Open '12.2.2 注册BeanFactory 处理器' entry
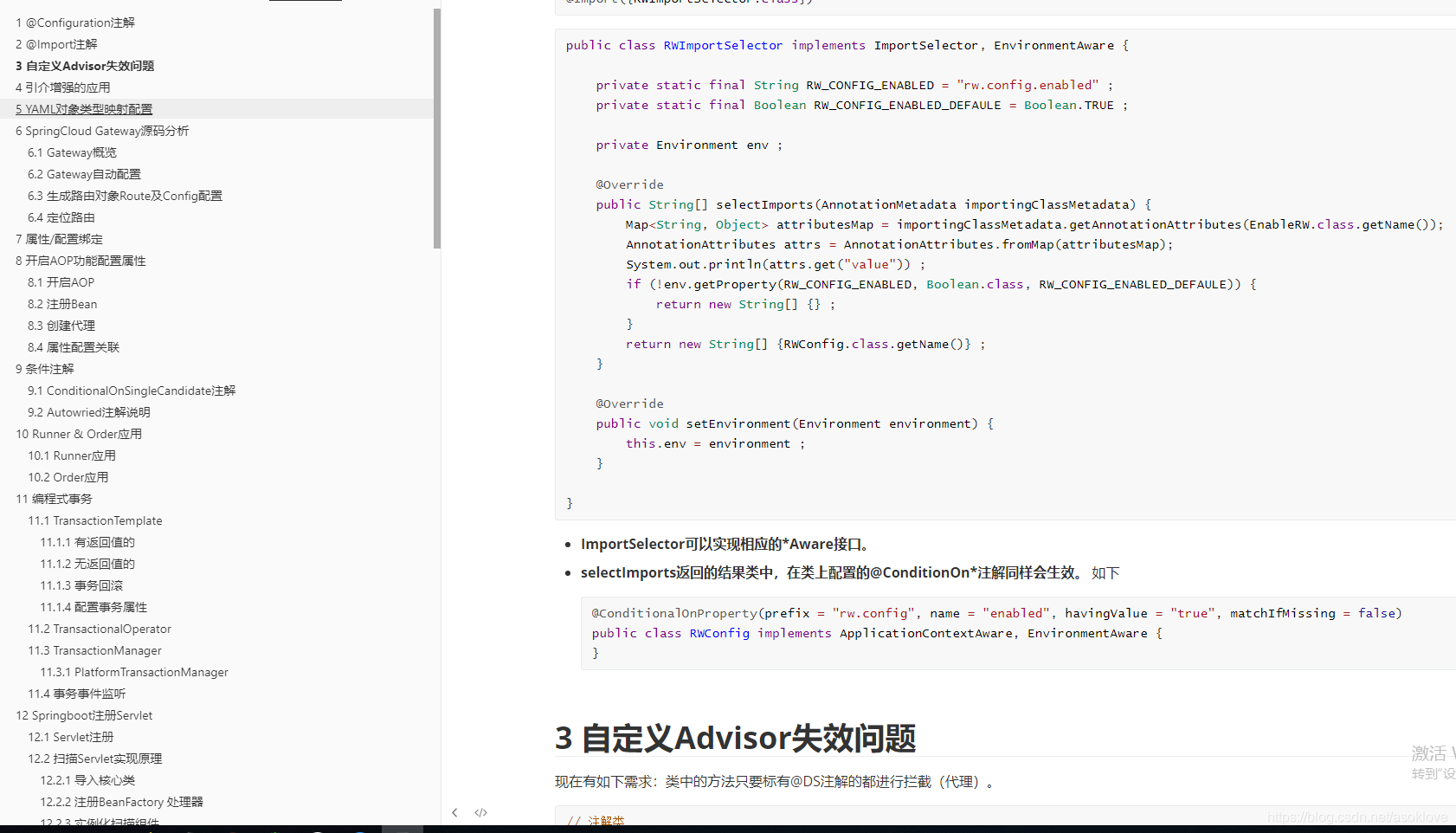Image resolution: width=1456 pixels, height=833 pixels. coord(121,802)
